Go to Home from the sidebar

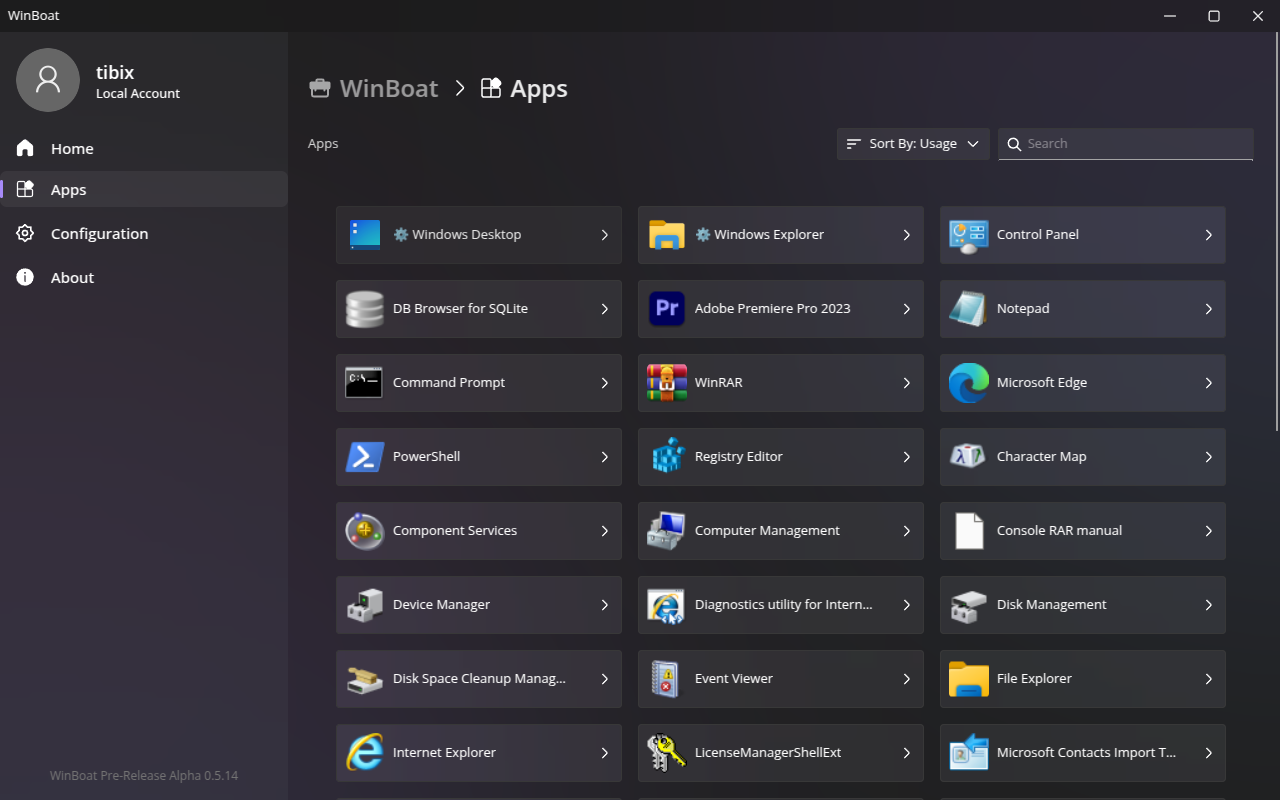click(72, 148)
